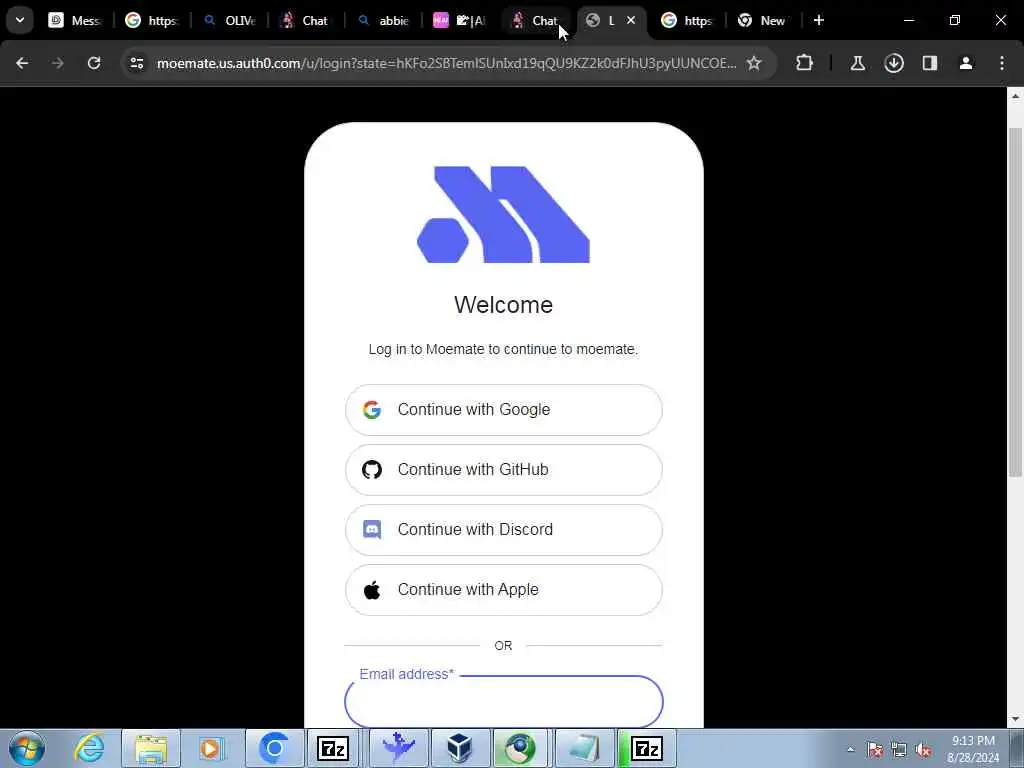
Task: Go forward to next page
Action: tap(57, 63)
